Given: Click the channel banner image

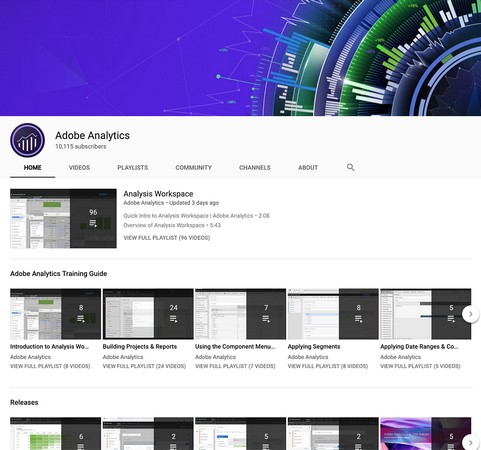Looking at the screenshot, I should click(x=240, y=58).
